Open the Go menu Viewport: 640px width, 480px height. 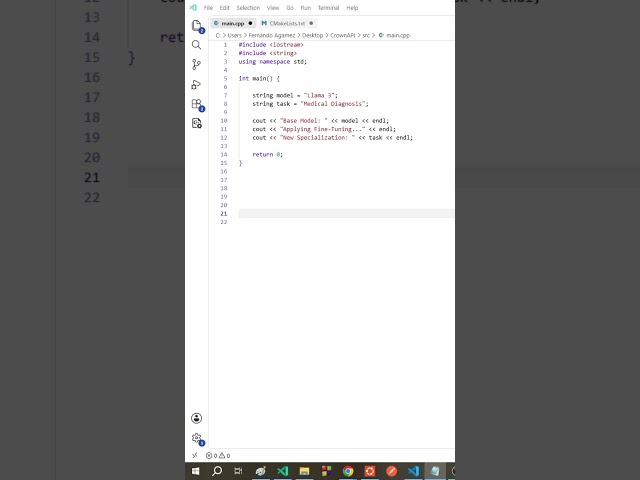[290, 8]
